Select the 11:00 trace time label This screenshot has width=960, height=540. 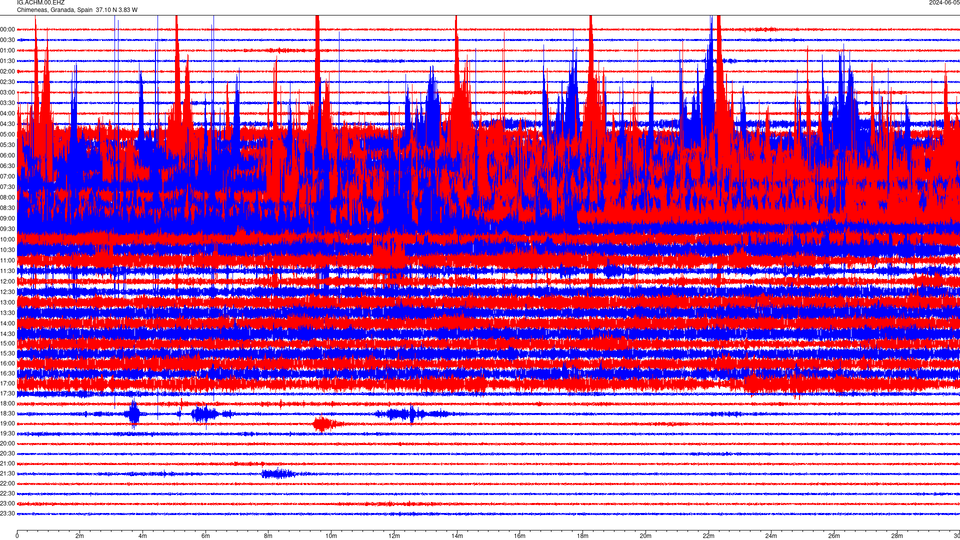tap(8, 260)
